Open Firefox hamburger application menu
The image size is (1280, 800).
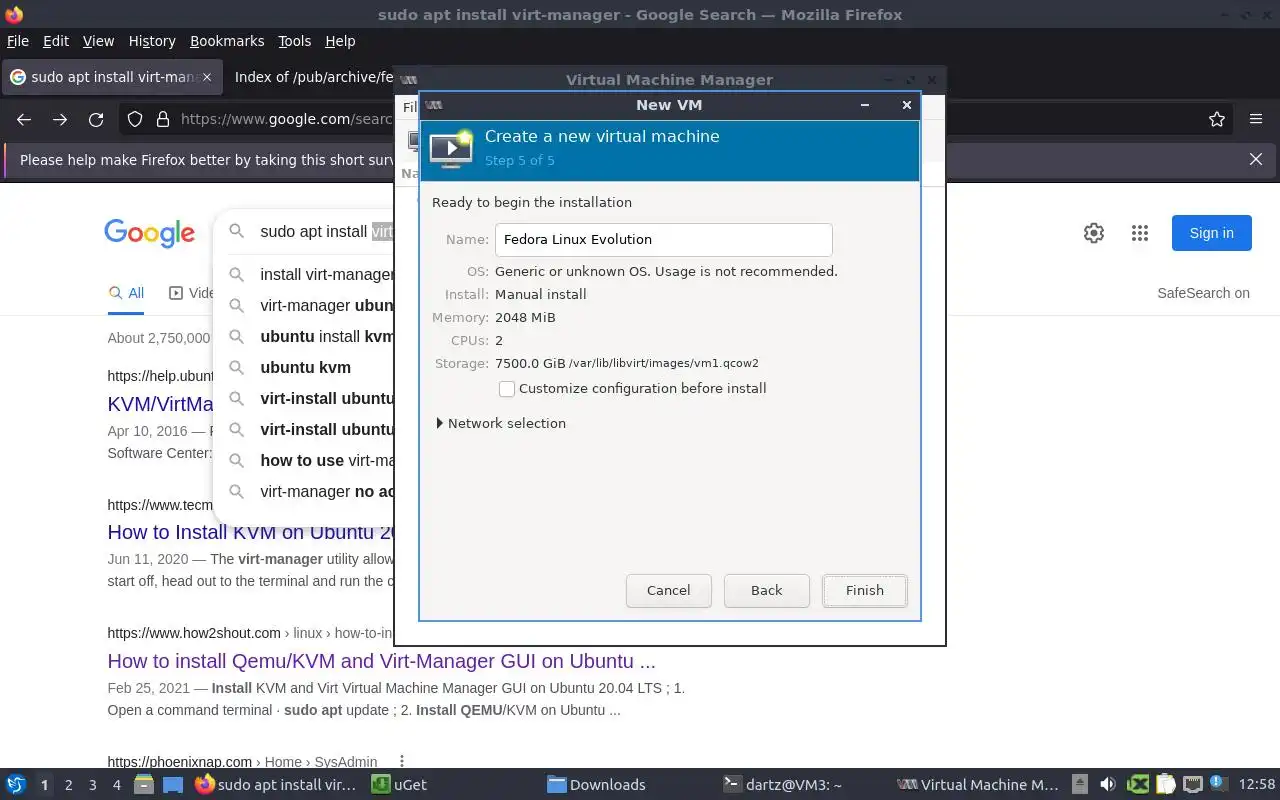(1256, 119)
